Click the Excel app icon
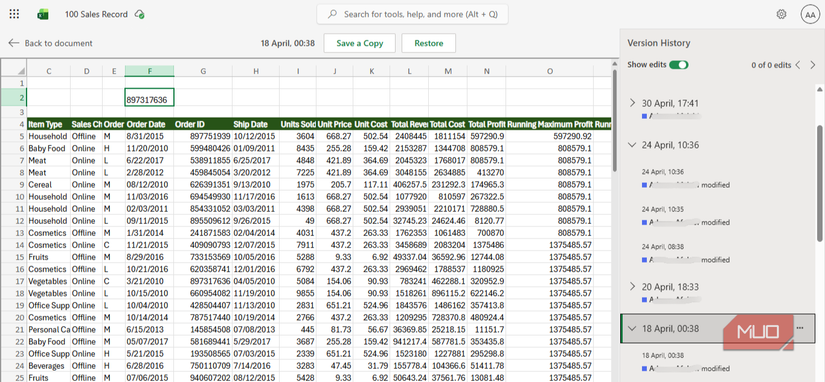The image size is (825, 382). click(43, 15)
